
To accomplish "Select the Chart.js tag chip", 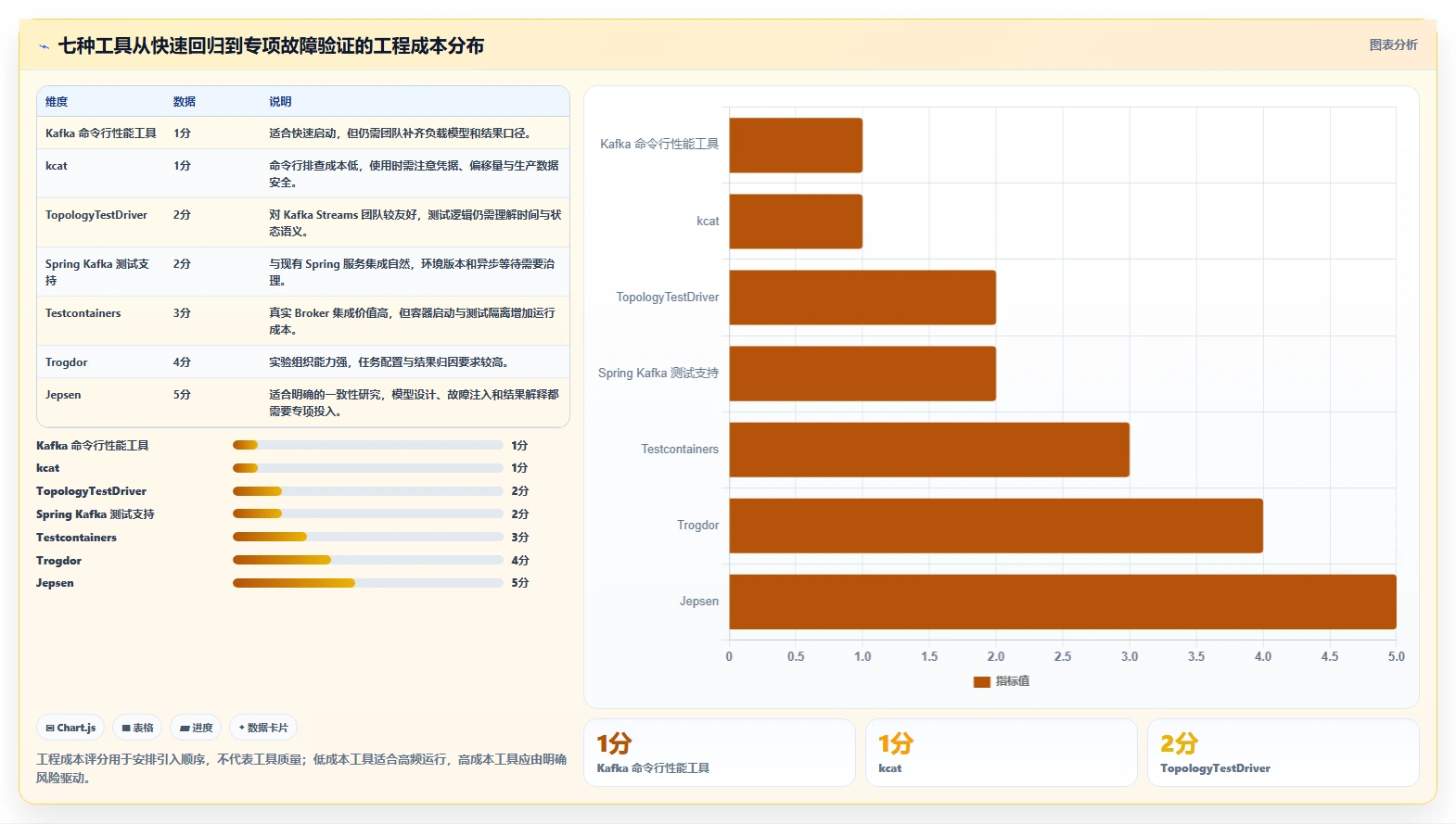I will click(x=70, y=728).
